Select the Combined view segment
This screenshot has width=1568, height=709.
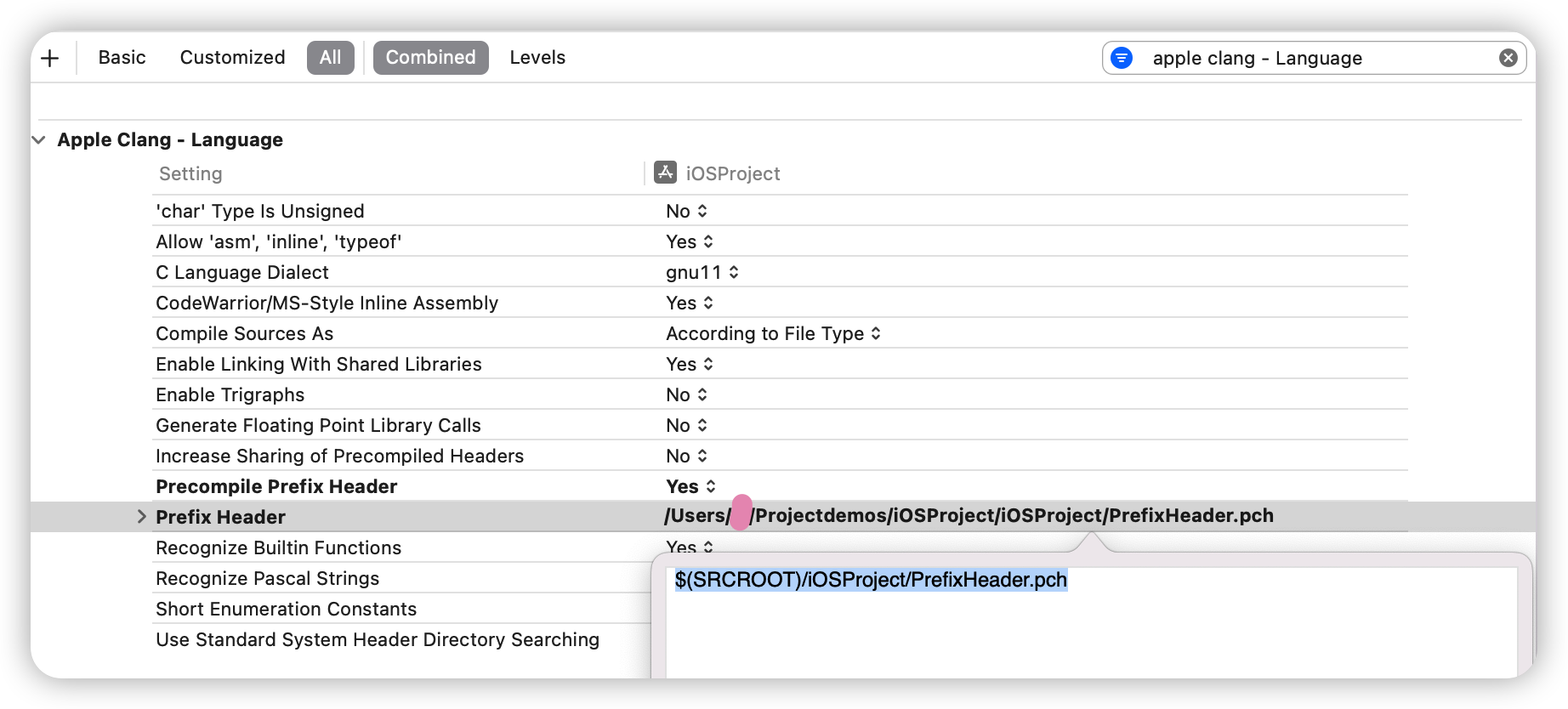coord(430,57)
